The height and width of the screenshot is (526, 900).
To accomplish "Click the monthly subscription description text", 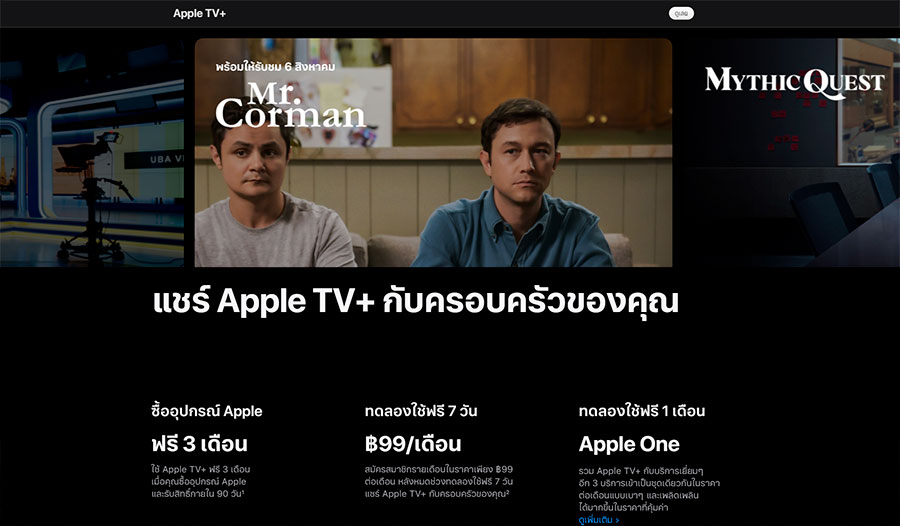I will point(439,481).
